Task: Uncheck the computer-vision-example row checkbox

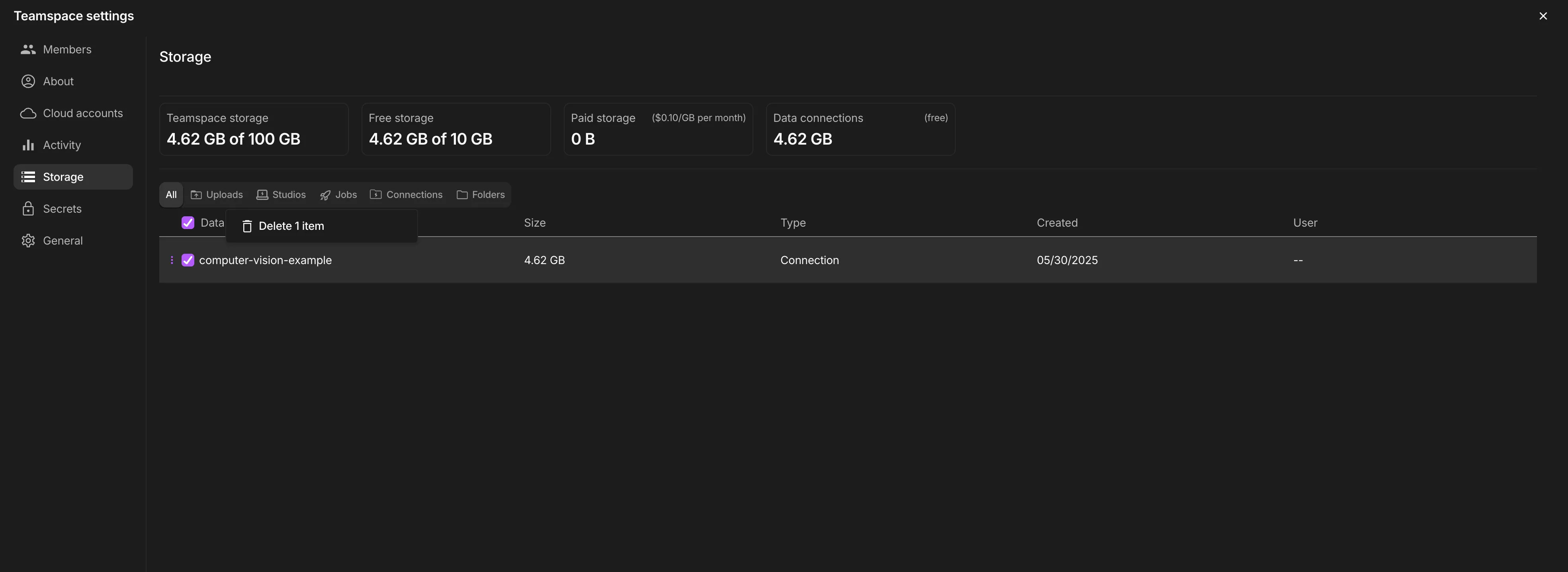Action: (188, 260)
